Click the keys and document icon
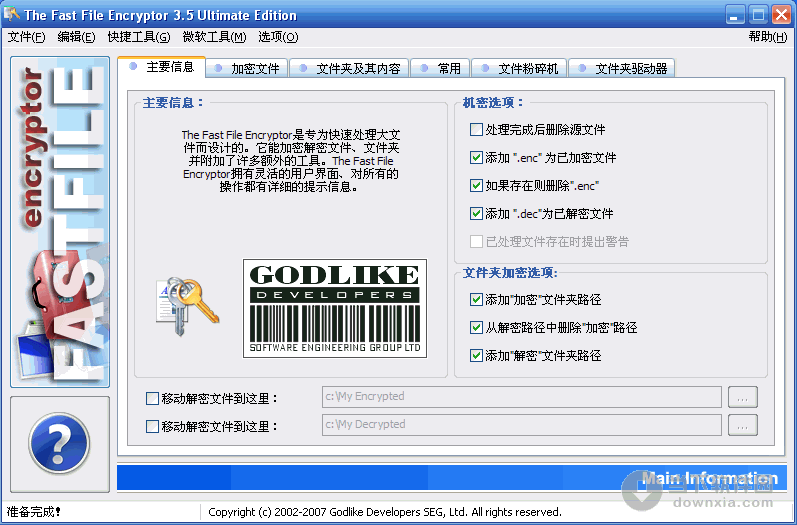Image resolution: width=797 pixels, height=525 pixels. click(188, 306)
